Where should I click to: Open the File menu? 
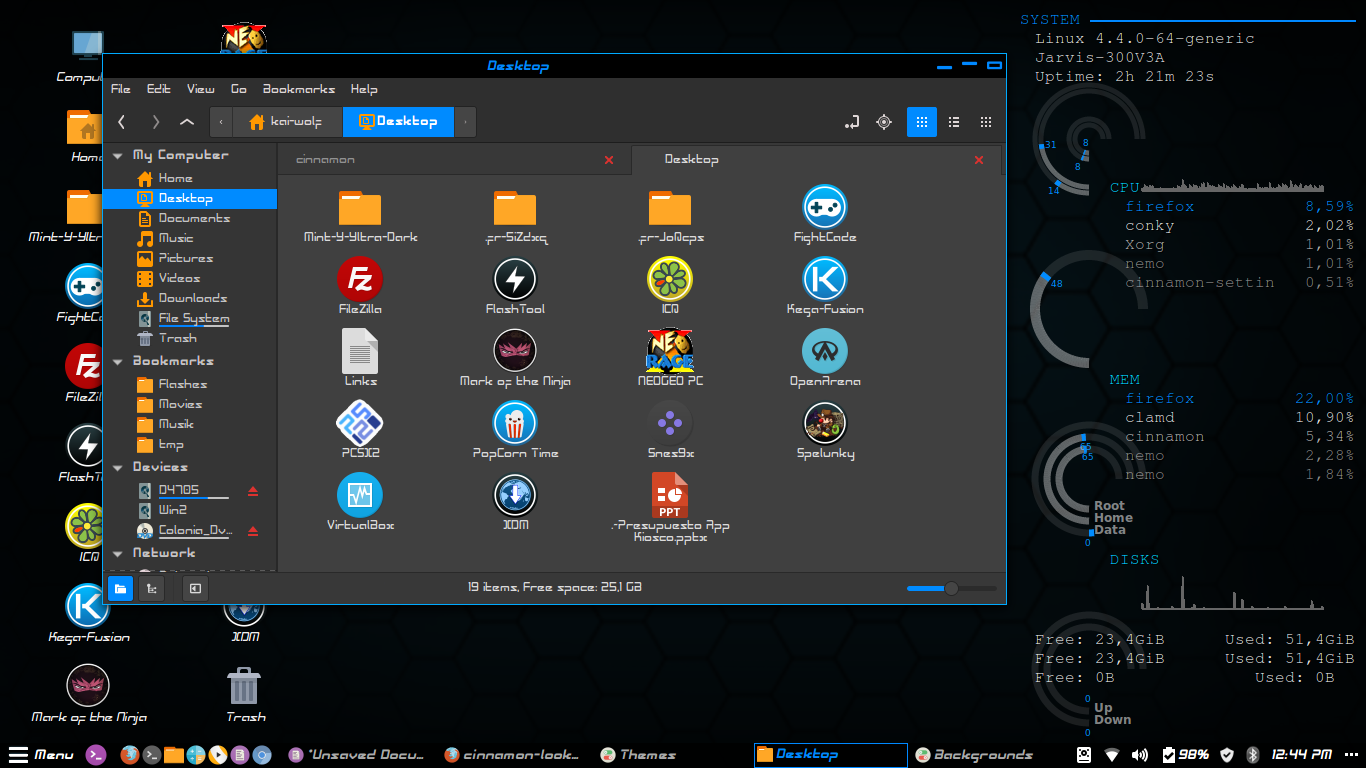tap(121, 89)
